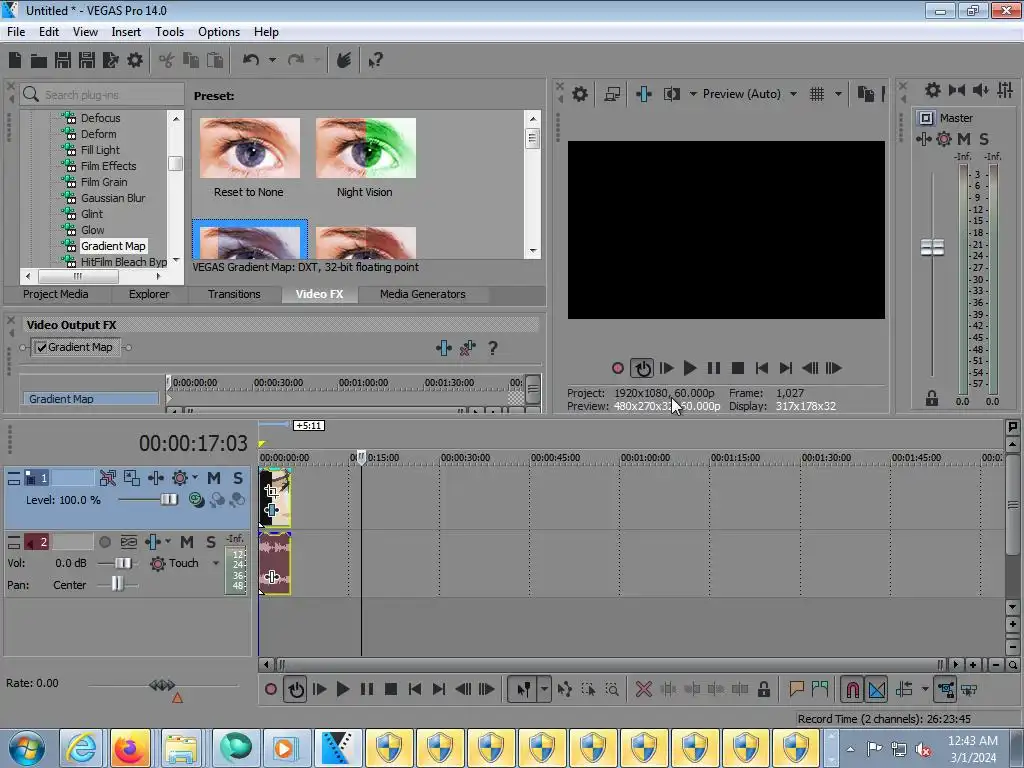The height and width of the screenshot is (768, 1024).
Task: Open Master bus audio properties gear
Action: (933, 90)
